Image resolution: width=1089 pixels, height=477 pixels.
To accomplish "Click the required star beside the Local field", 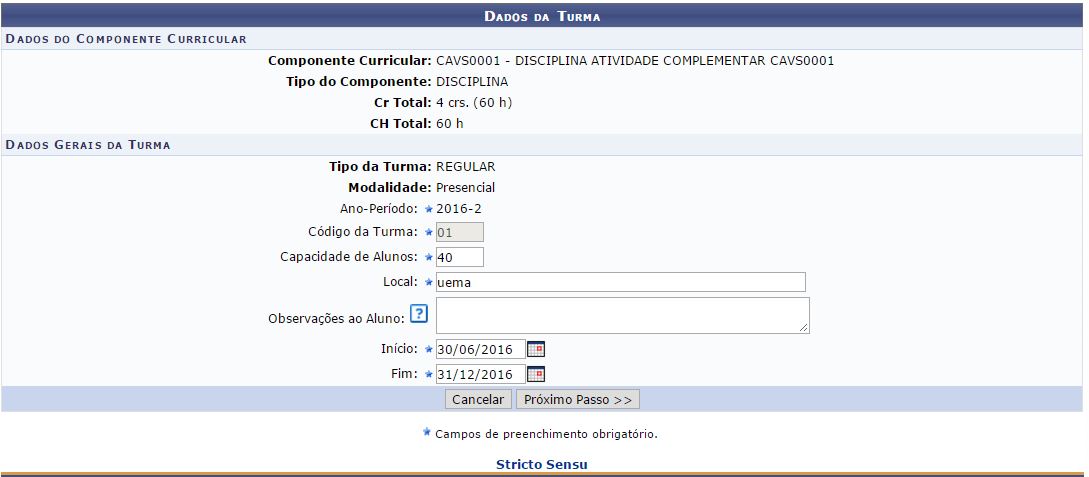I will coord(429,283).
